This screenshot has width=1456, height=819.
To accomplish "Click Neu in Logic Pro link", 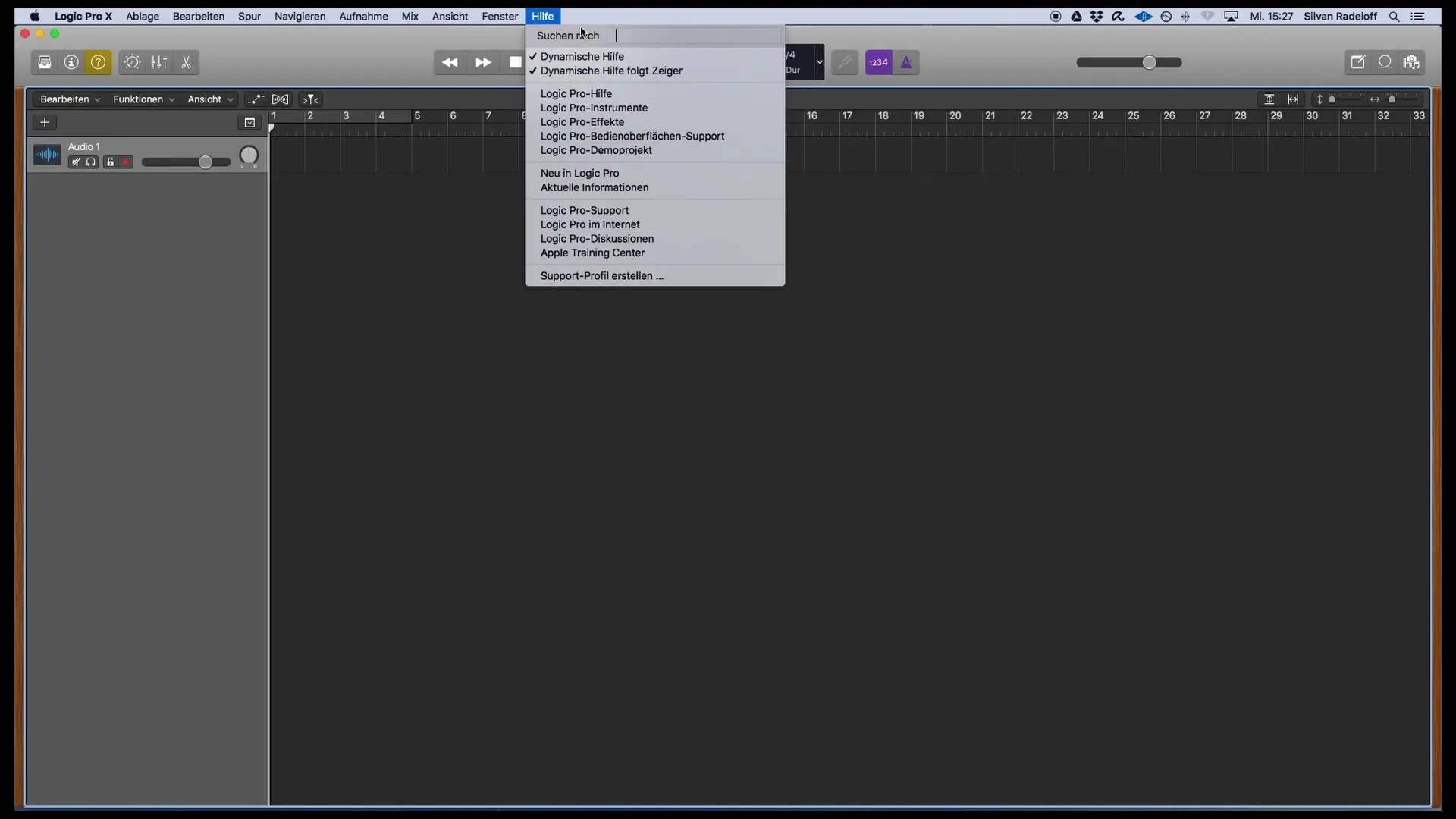I will [579, 173].
